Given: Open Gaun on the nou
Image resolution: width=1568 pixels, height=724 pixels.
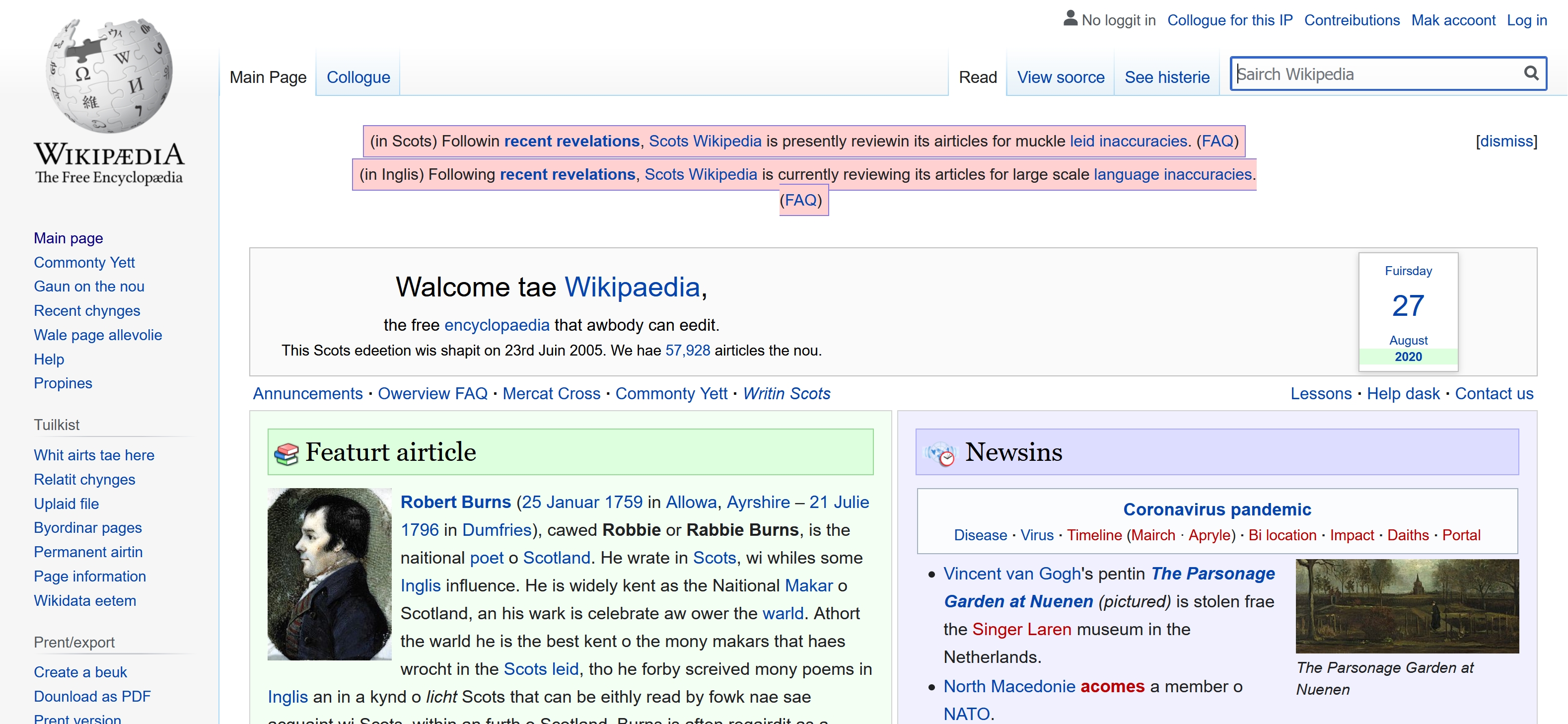Looking at the screenshot, I should (x=89, y=286).
